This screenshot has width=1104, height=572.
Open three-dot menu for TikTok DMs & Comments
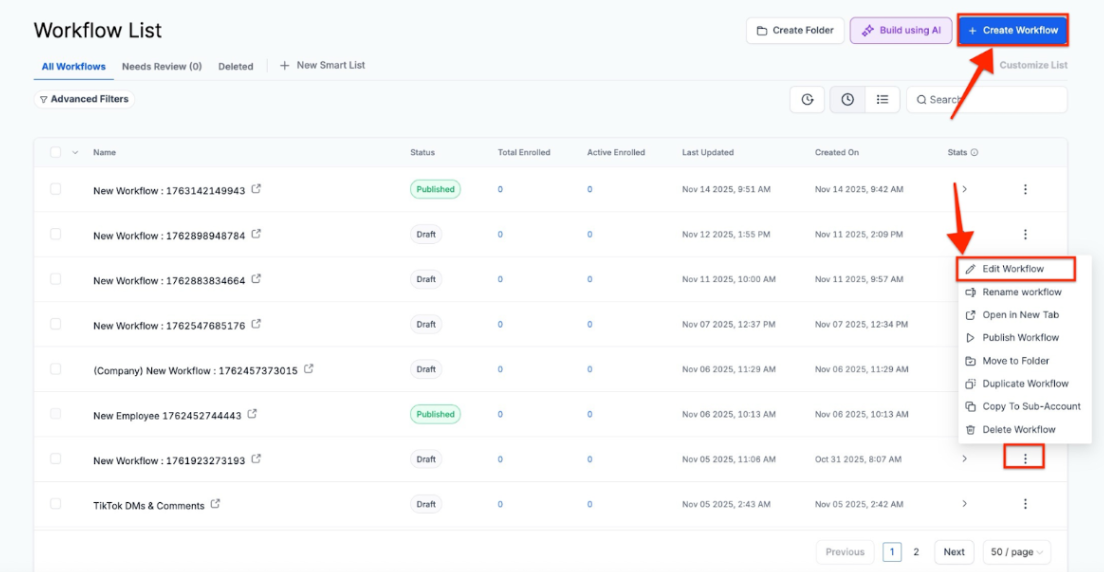(1025, 504)
